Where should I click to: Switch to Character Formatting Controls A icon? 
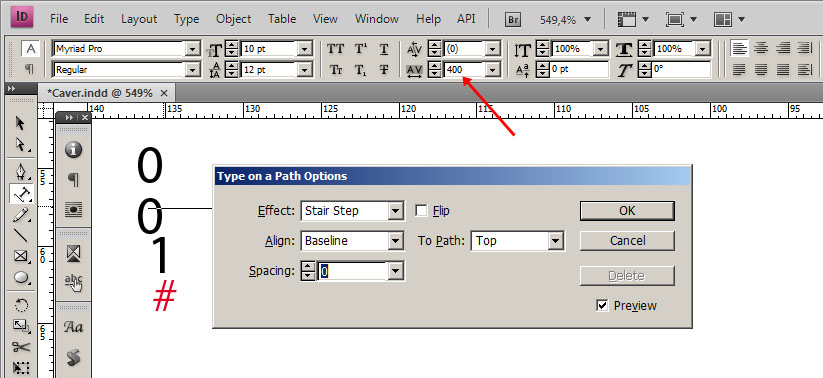[x=30, y=49]
